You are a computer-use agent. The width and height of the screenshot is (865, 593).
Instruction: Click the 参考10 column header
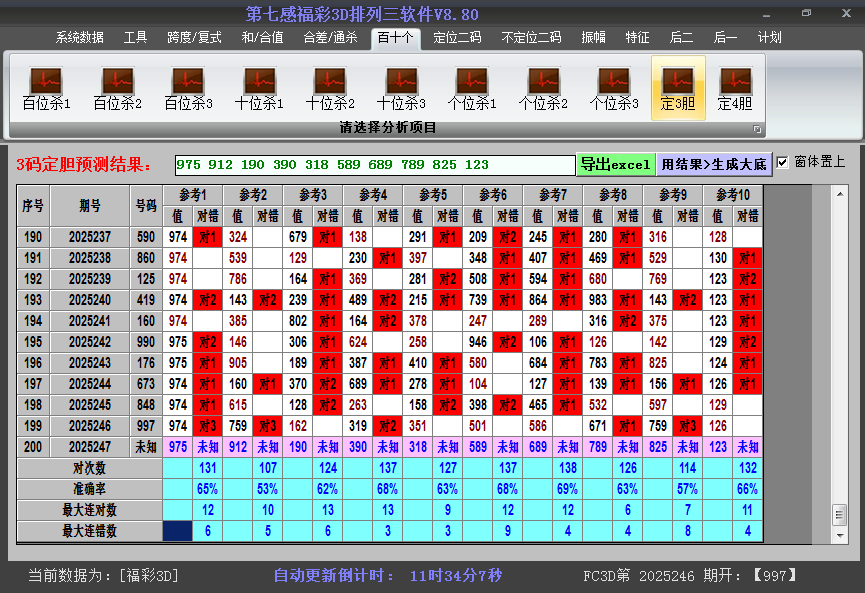(x=733, y=195)
